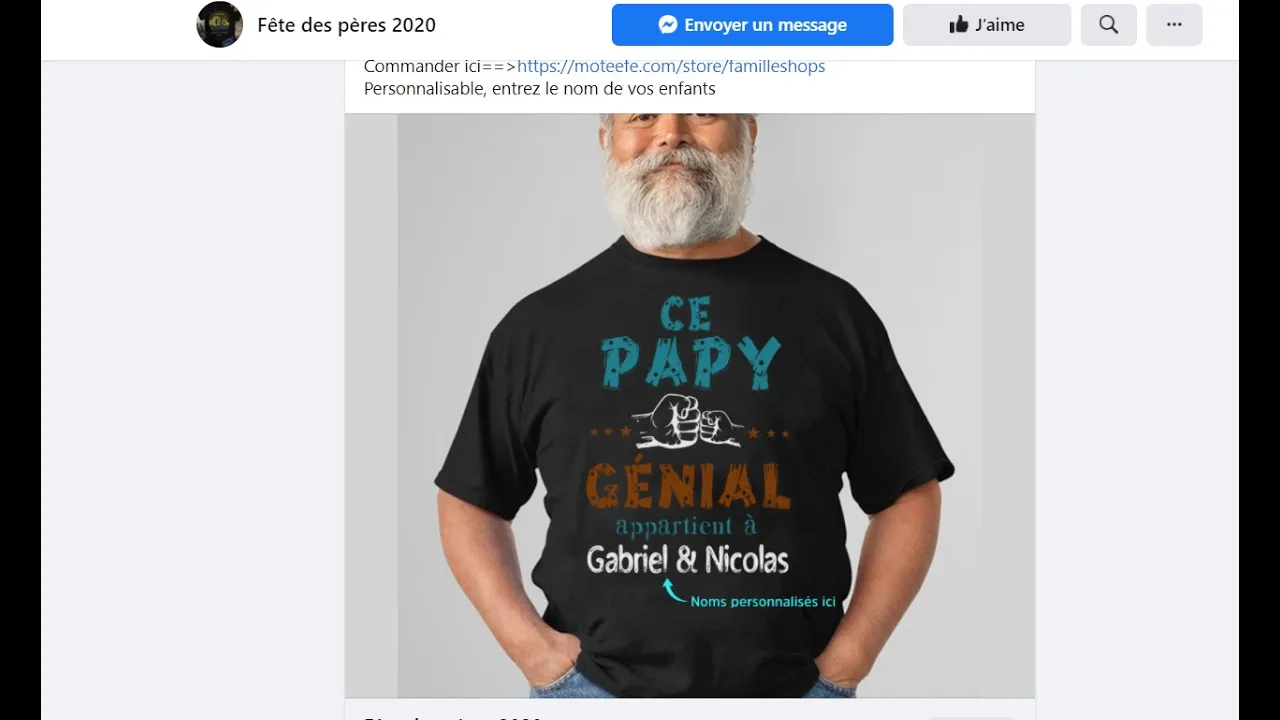Open page search with the magnifier icon
Image resolution: width=1280 pixels, height=720 pixels.
point(1108,25)
